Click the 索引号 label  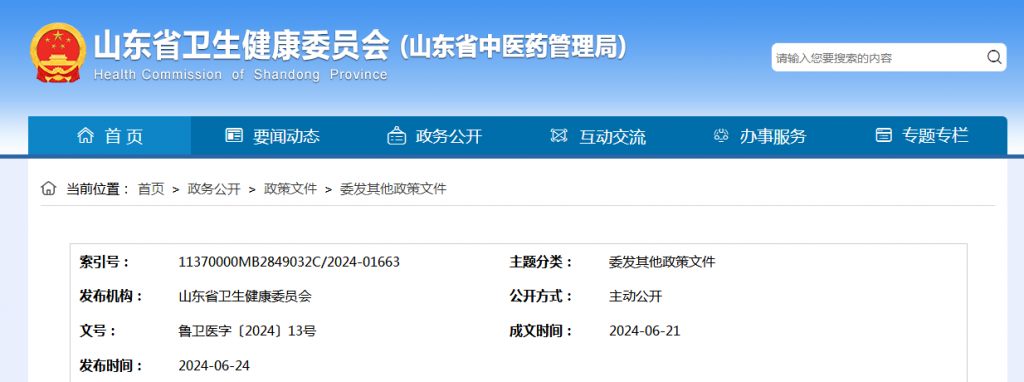[105, 262]
